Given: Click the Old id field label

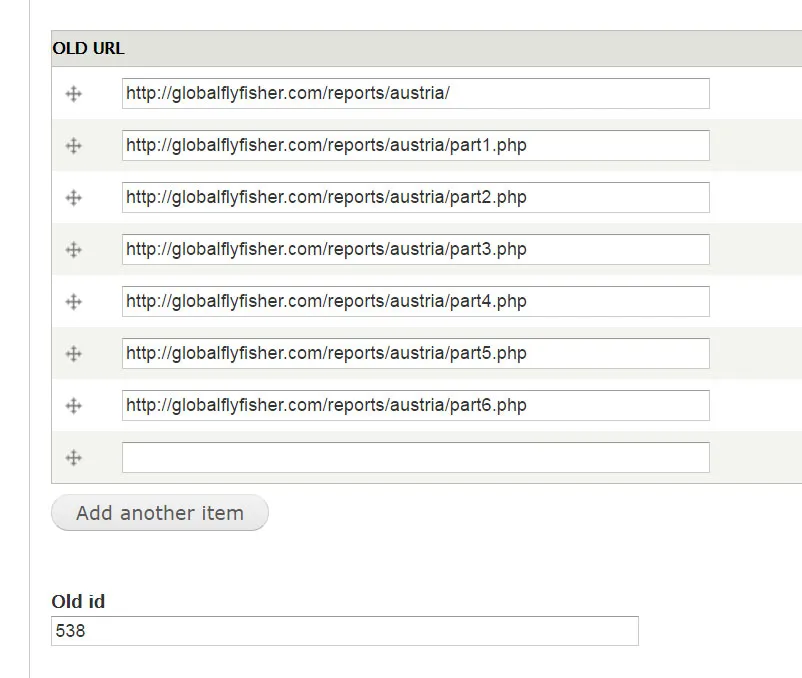Looking at the screenshot, I should 78,602.
